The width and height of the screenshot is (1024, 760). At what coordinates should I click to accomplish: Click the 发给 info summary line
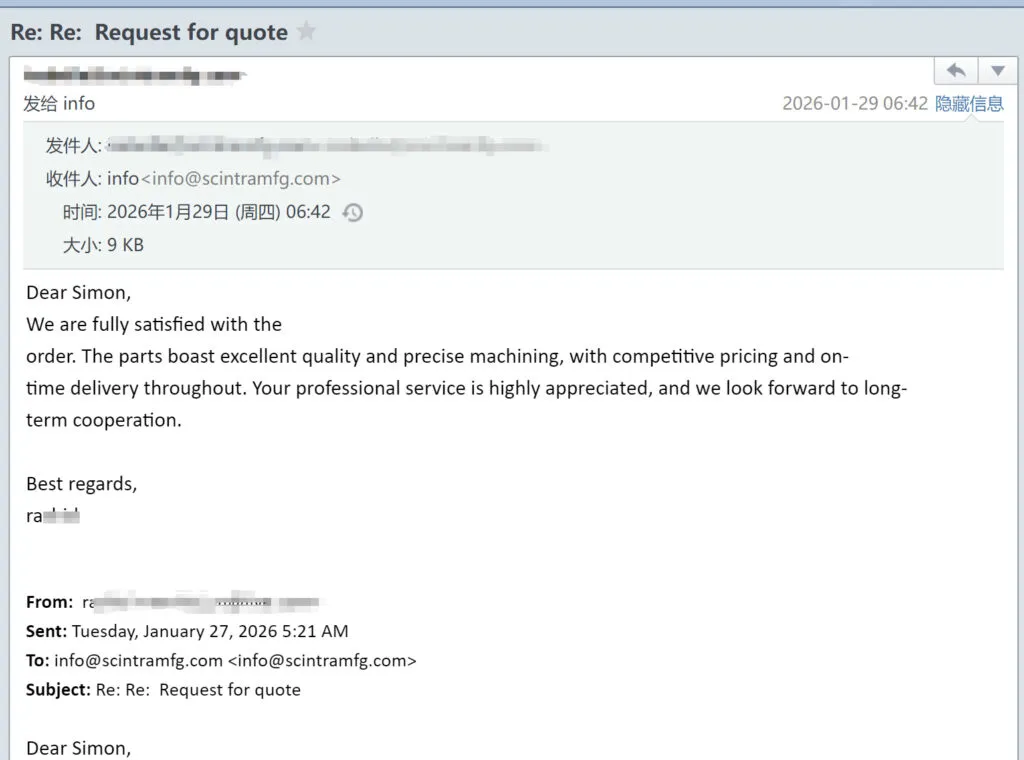coord(59,103)
